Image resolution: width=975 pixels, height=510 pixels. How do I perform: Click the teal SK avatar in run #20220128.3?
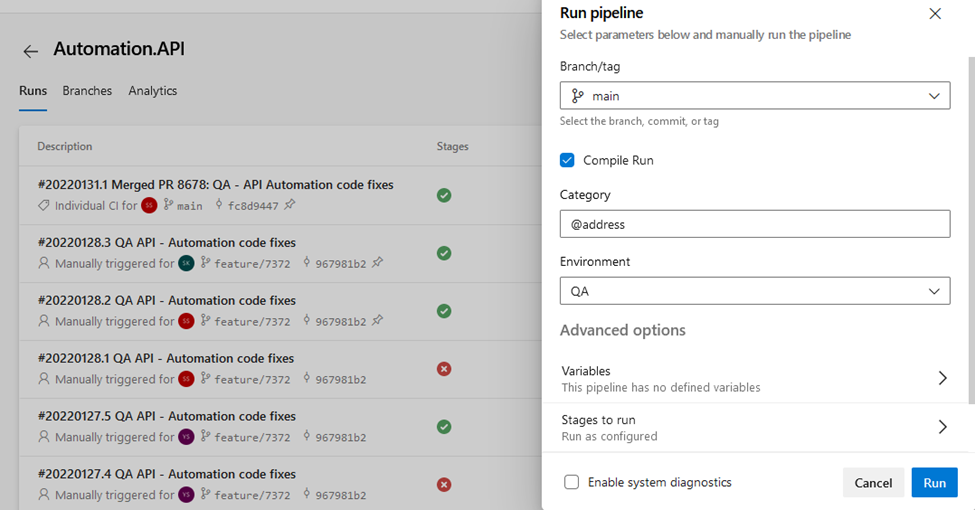pos(187,263)
